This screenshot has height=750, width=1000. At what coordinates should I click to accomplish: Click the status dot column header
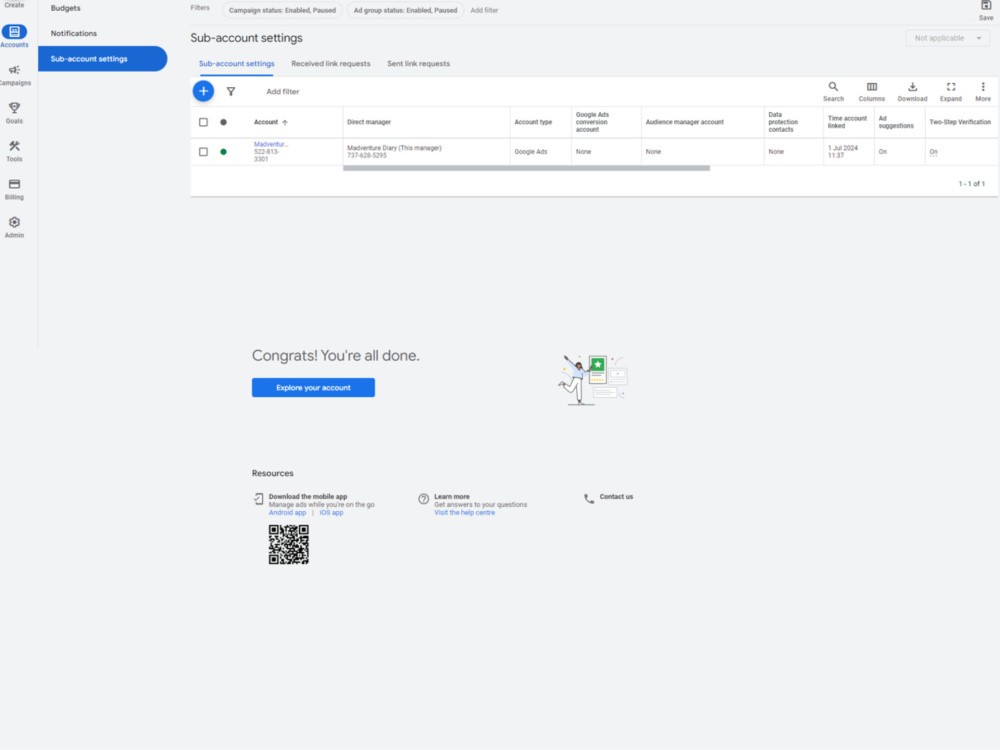coord(223,122)
